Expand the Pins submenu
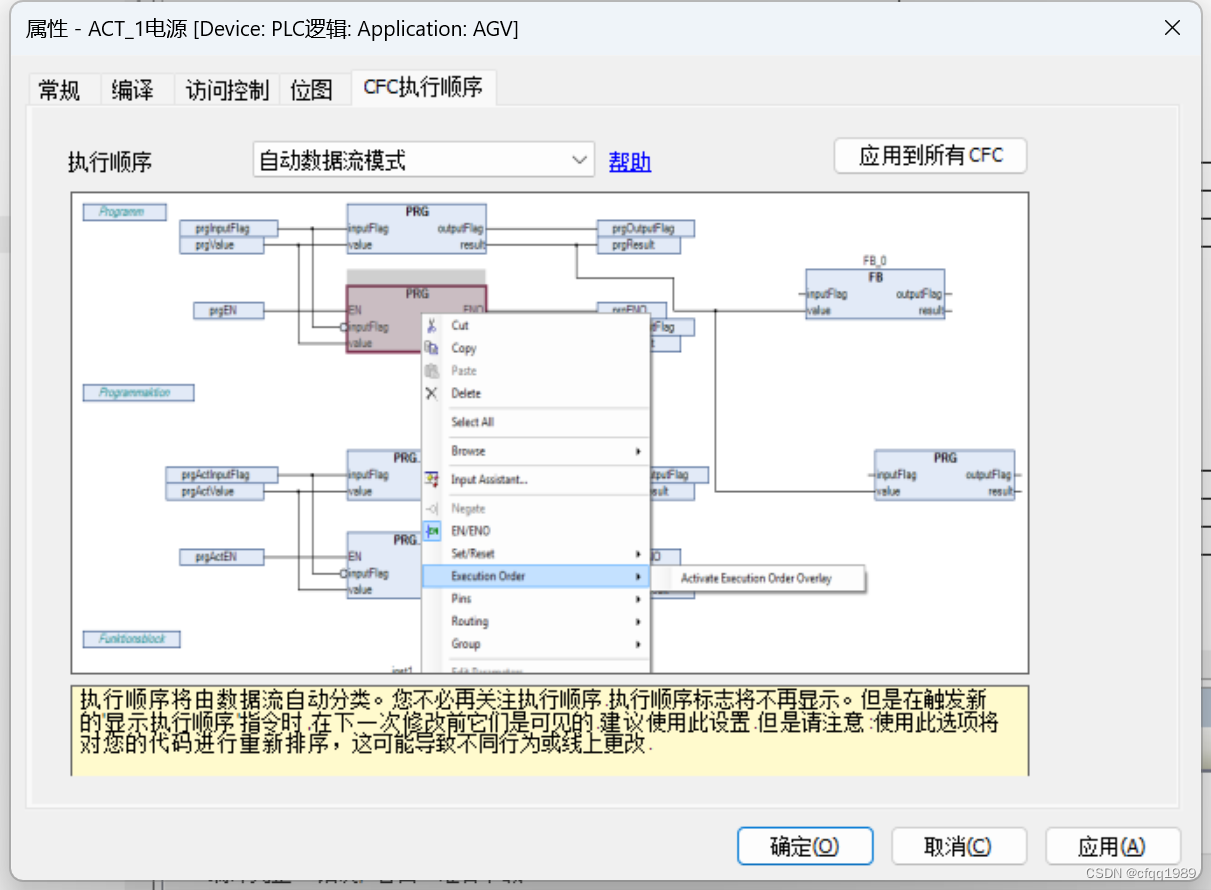 pyautogui.click(x=459, y=599)
